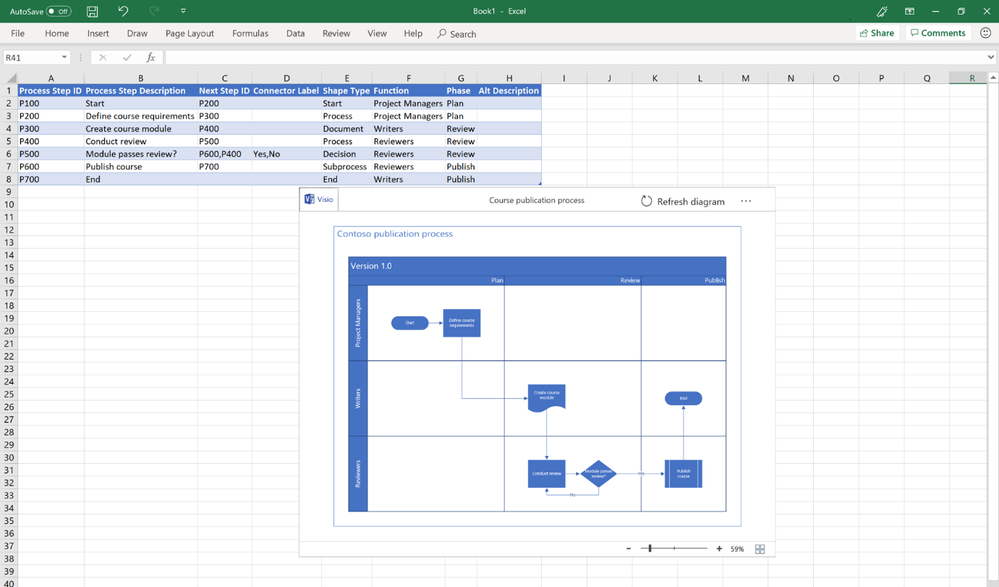Click the pen Coming Soon icon in title bar

[882, 11]
